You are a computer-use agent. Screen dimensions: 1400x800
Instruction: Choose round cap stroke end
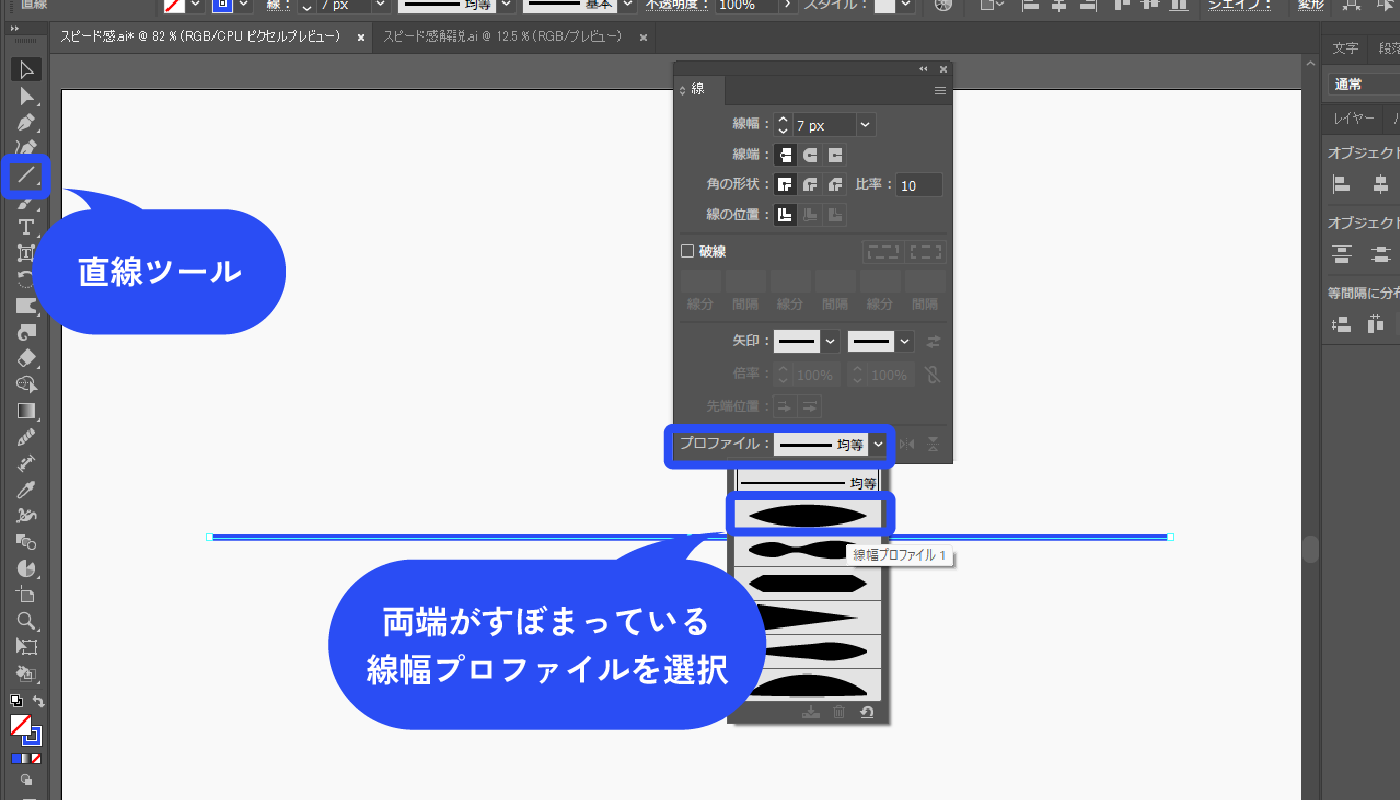pyautogui.click(x=810, y=155)
